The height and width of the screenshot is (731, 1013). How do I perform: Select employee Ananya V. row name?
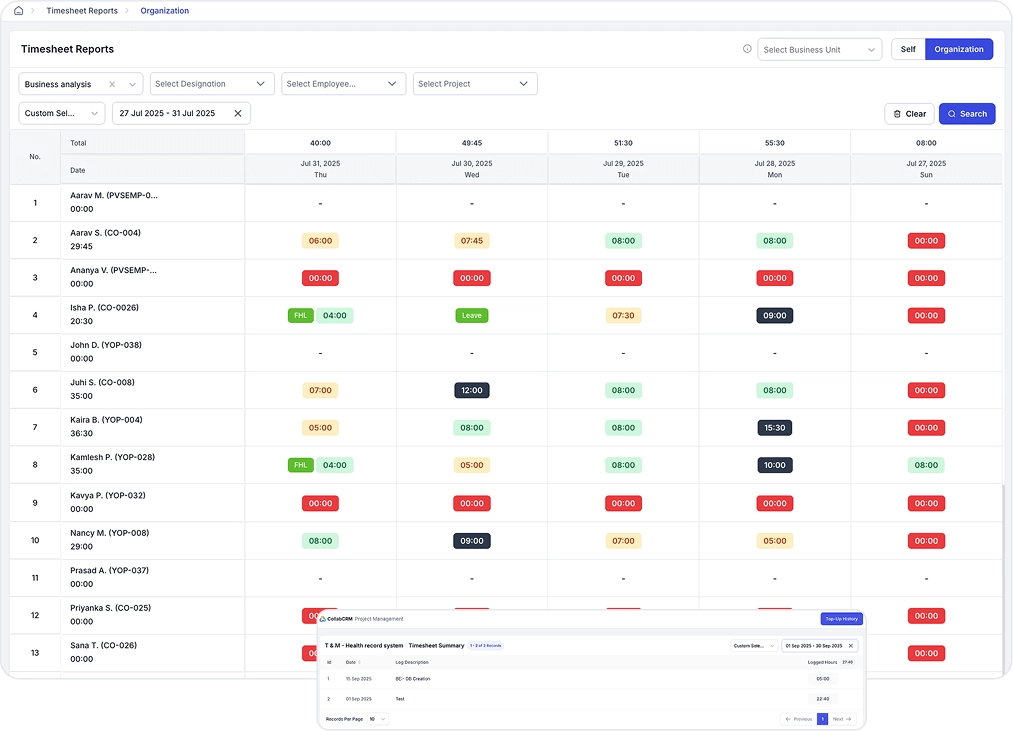click(113, 270)
